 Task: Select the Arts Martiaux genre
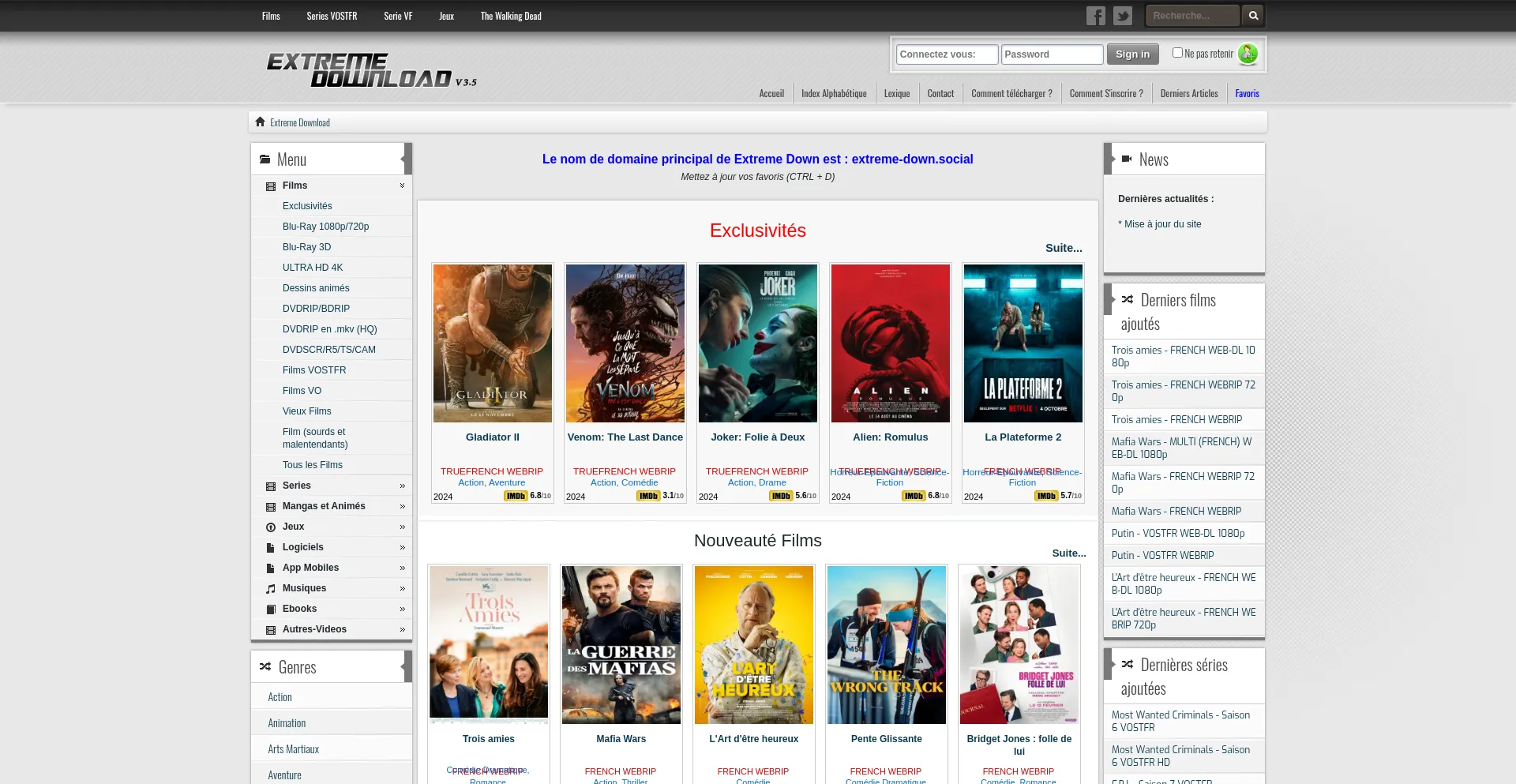click(293, 749)
